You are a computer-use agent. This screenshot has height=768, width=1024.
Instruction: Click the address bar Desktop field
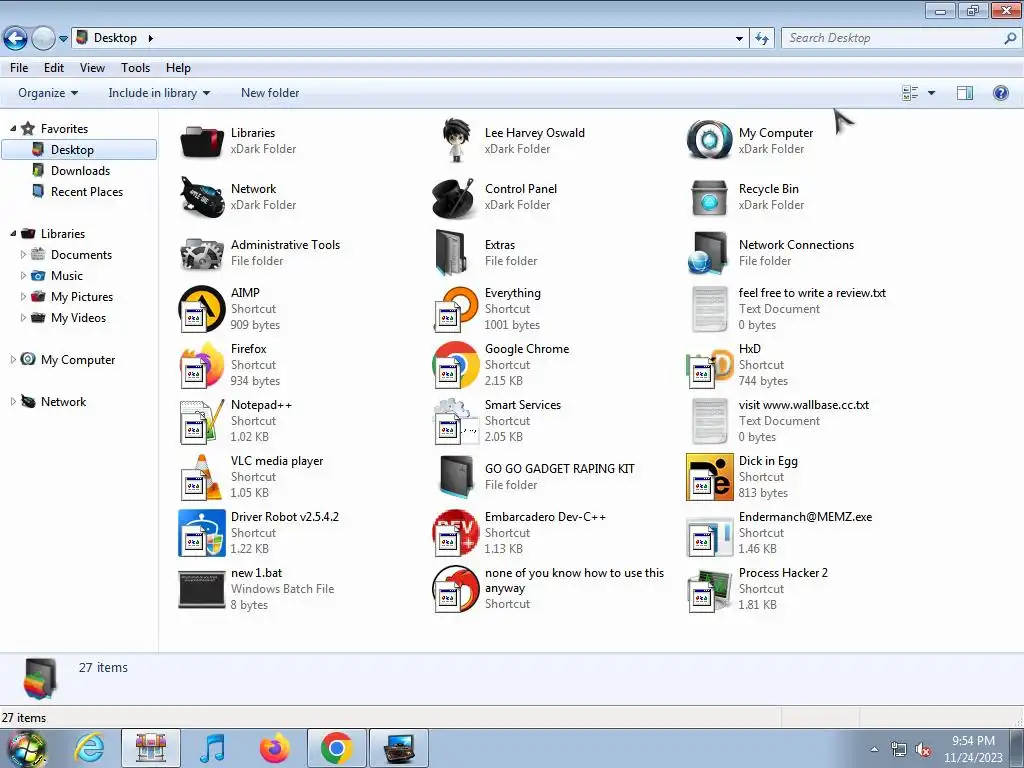411,38
